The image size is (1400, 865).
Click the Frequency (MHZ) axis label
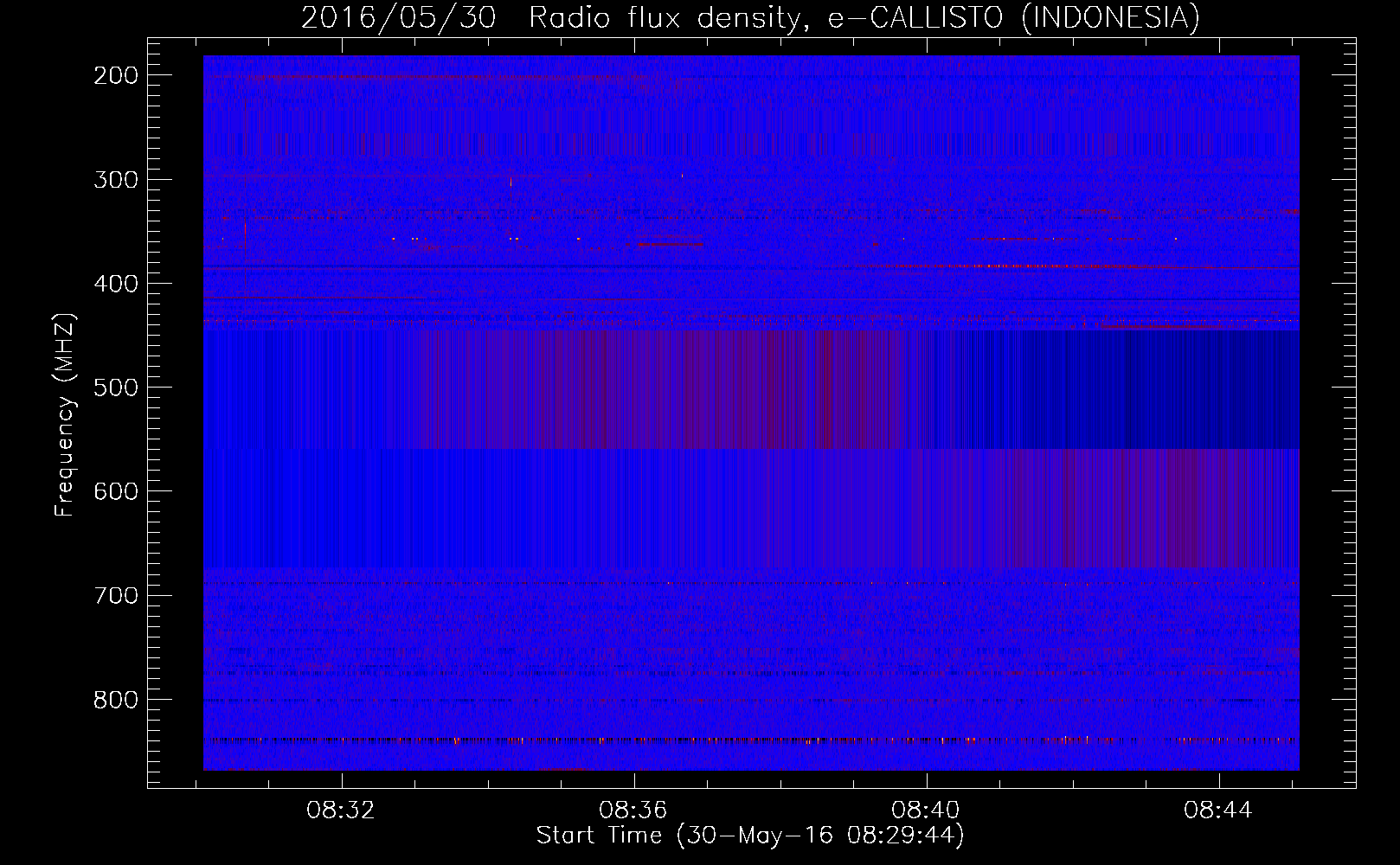(65, 414)
